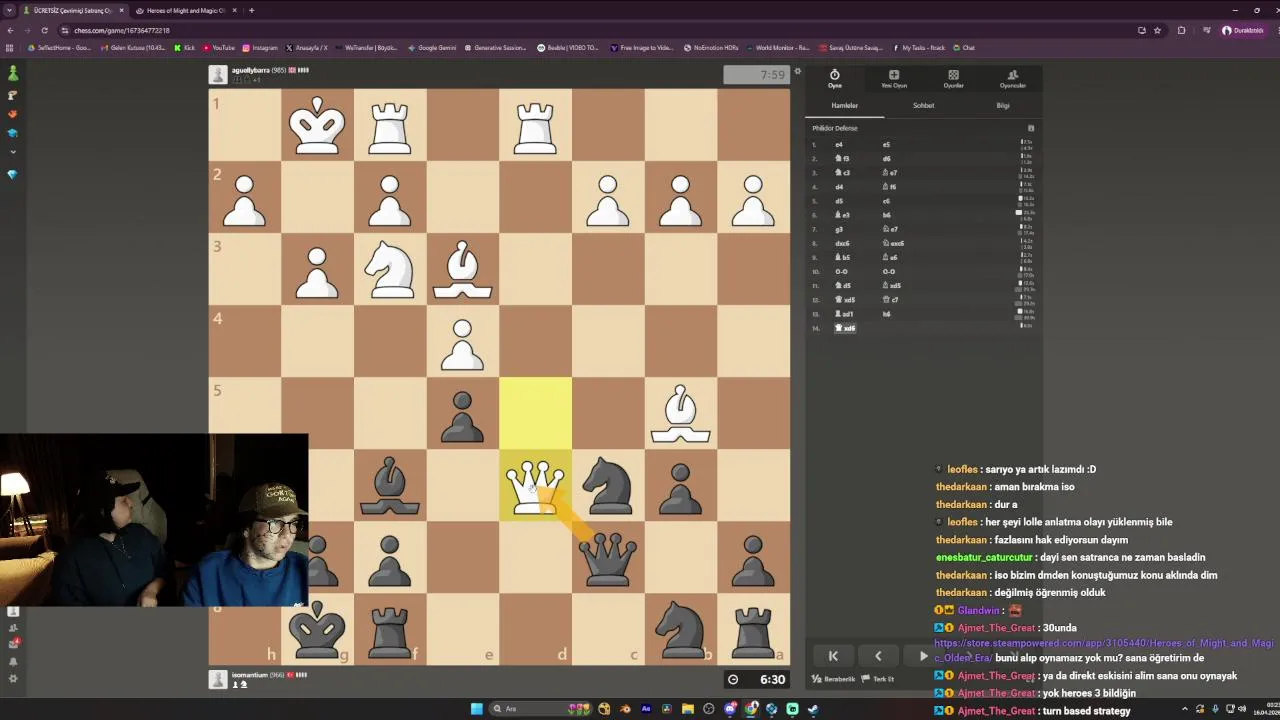Click the top clock showing 7:59
Screen dimensions: 1280x720
click(x=757, y=75)
